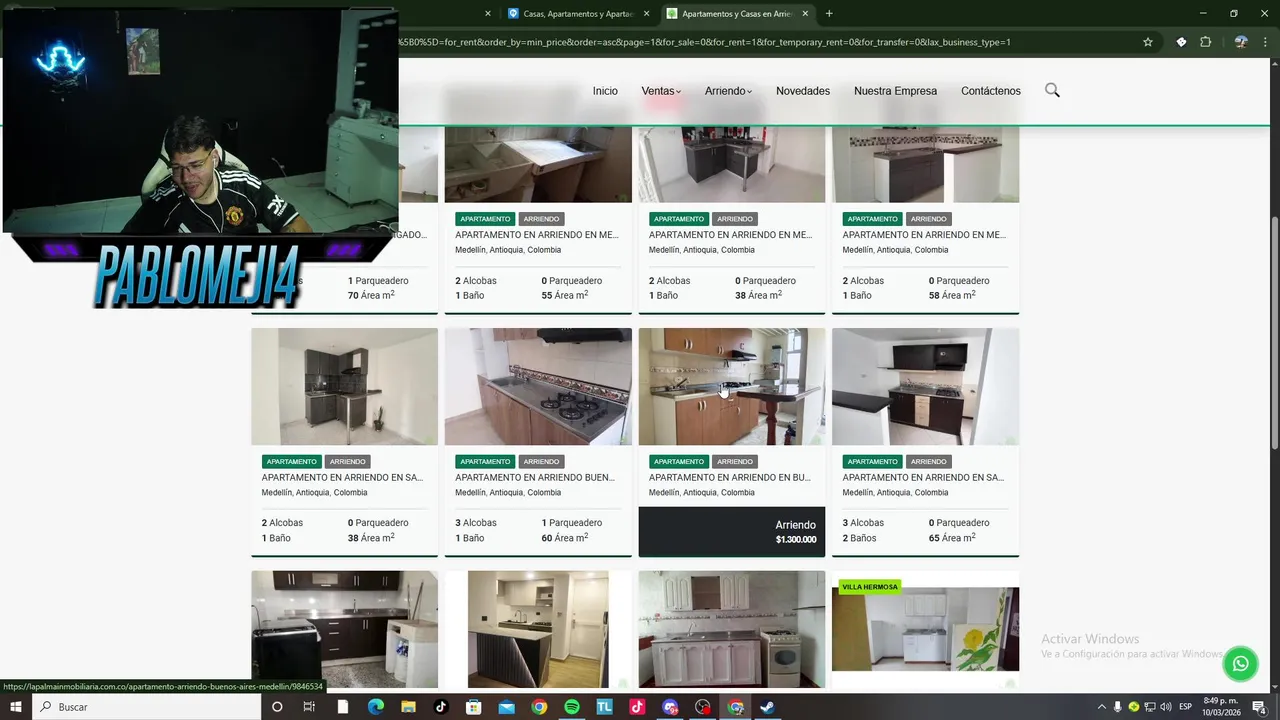Open Microsoft Store from the taskbar

tap(474, 707)
